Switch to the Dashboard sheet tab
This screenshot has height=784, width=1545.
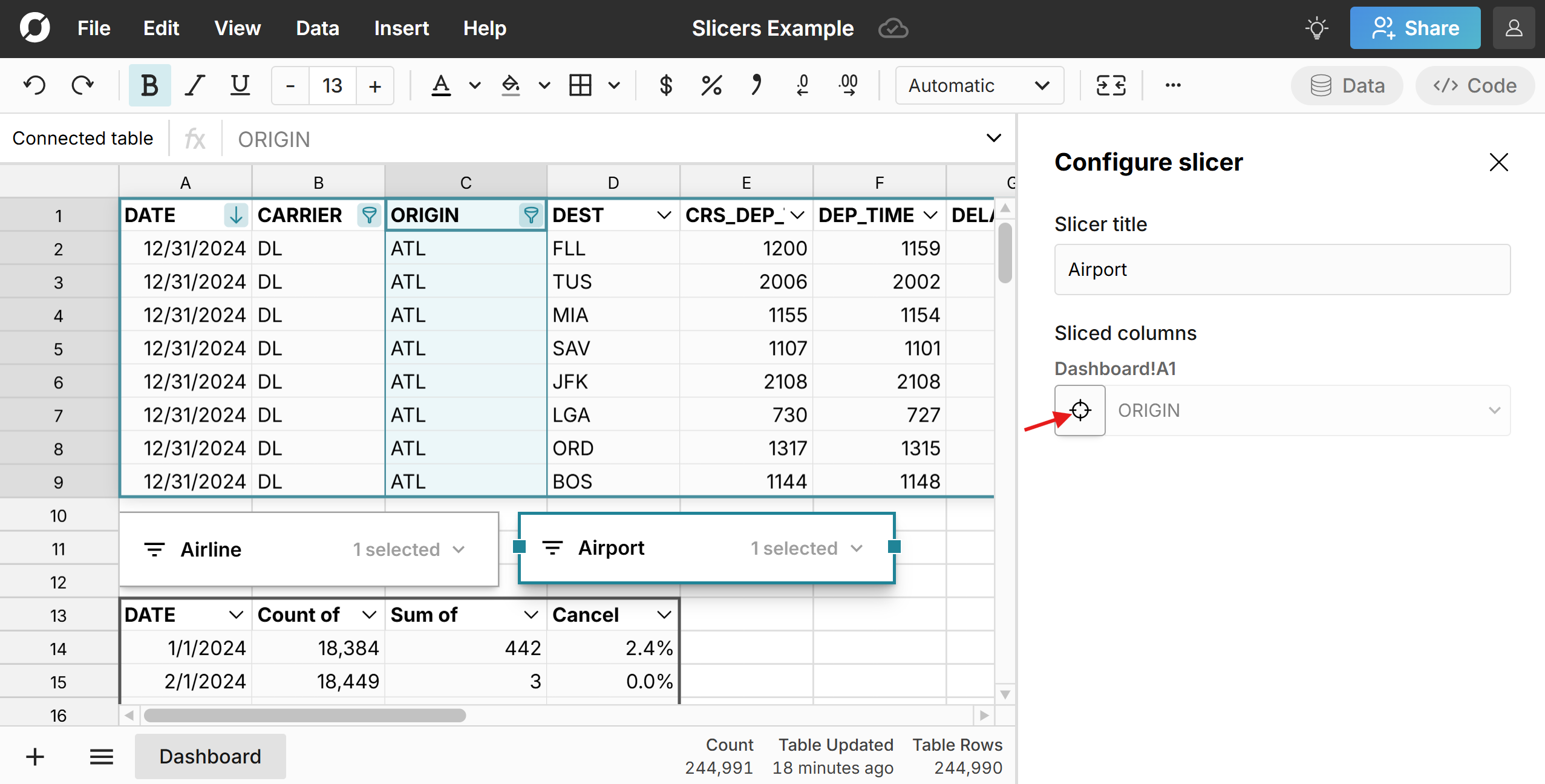(209, 756)
